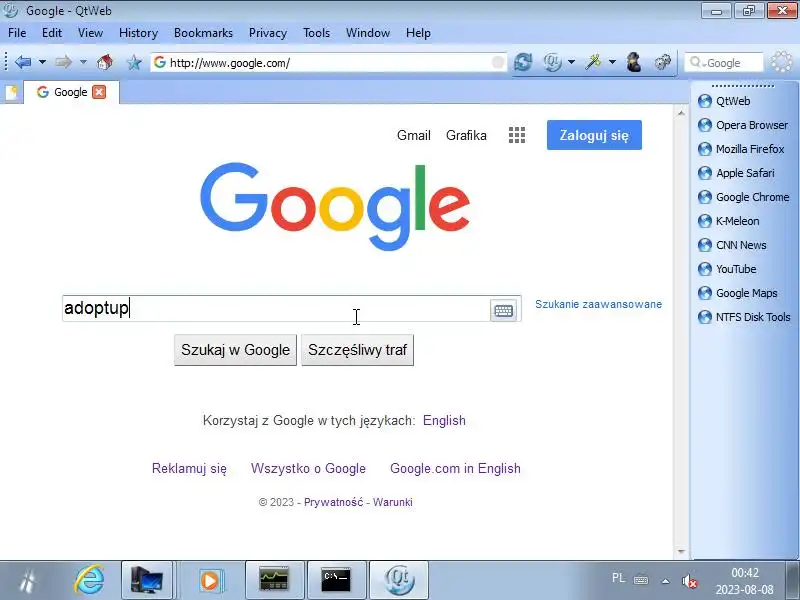Open command prompt taskbar icon
Image resolution: width=800 pixels, height=600 pixels.
pos(336,580)
